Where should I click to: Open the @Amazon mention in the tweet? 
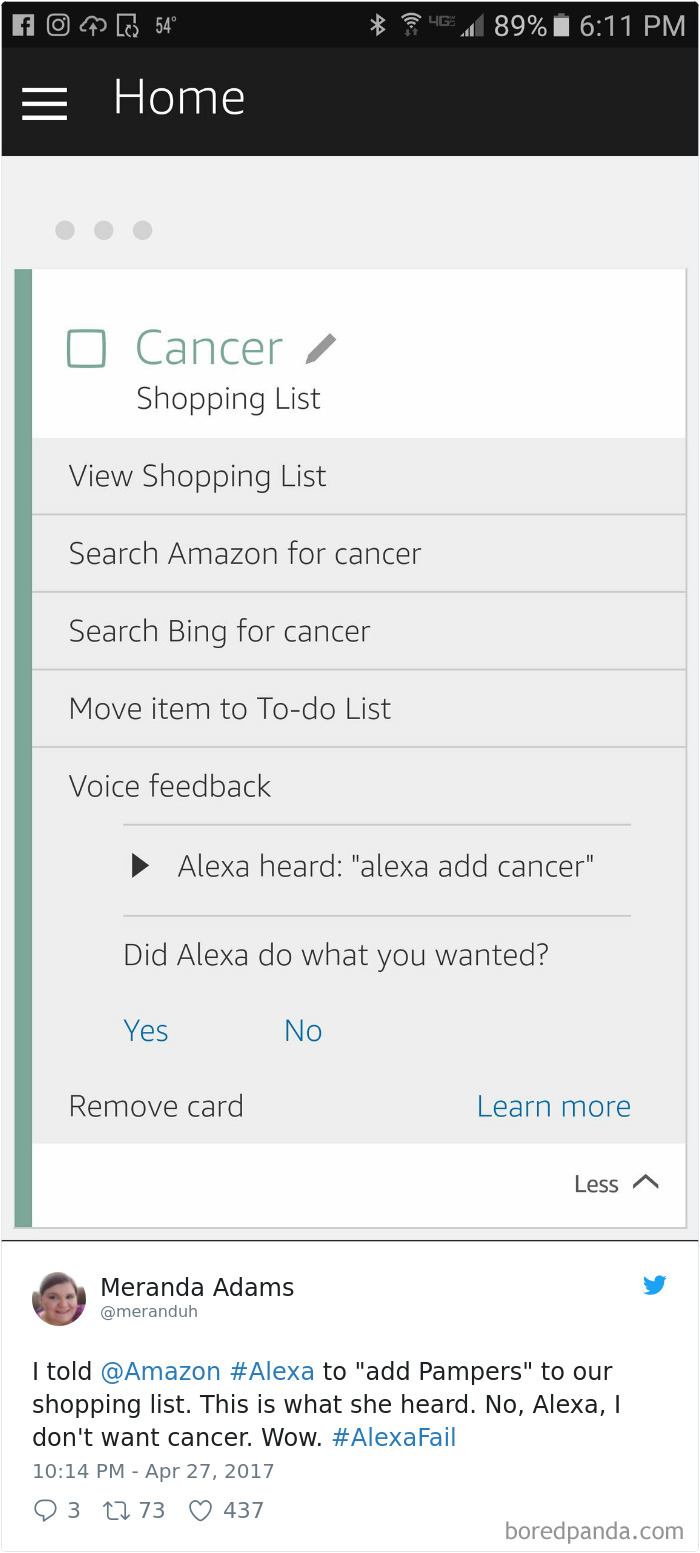point(161,1371)
